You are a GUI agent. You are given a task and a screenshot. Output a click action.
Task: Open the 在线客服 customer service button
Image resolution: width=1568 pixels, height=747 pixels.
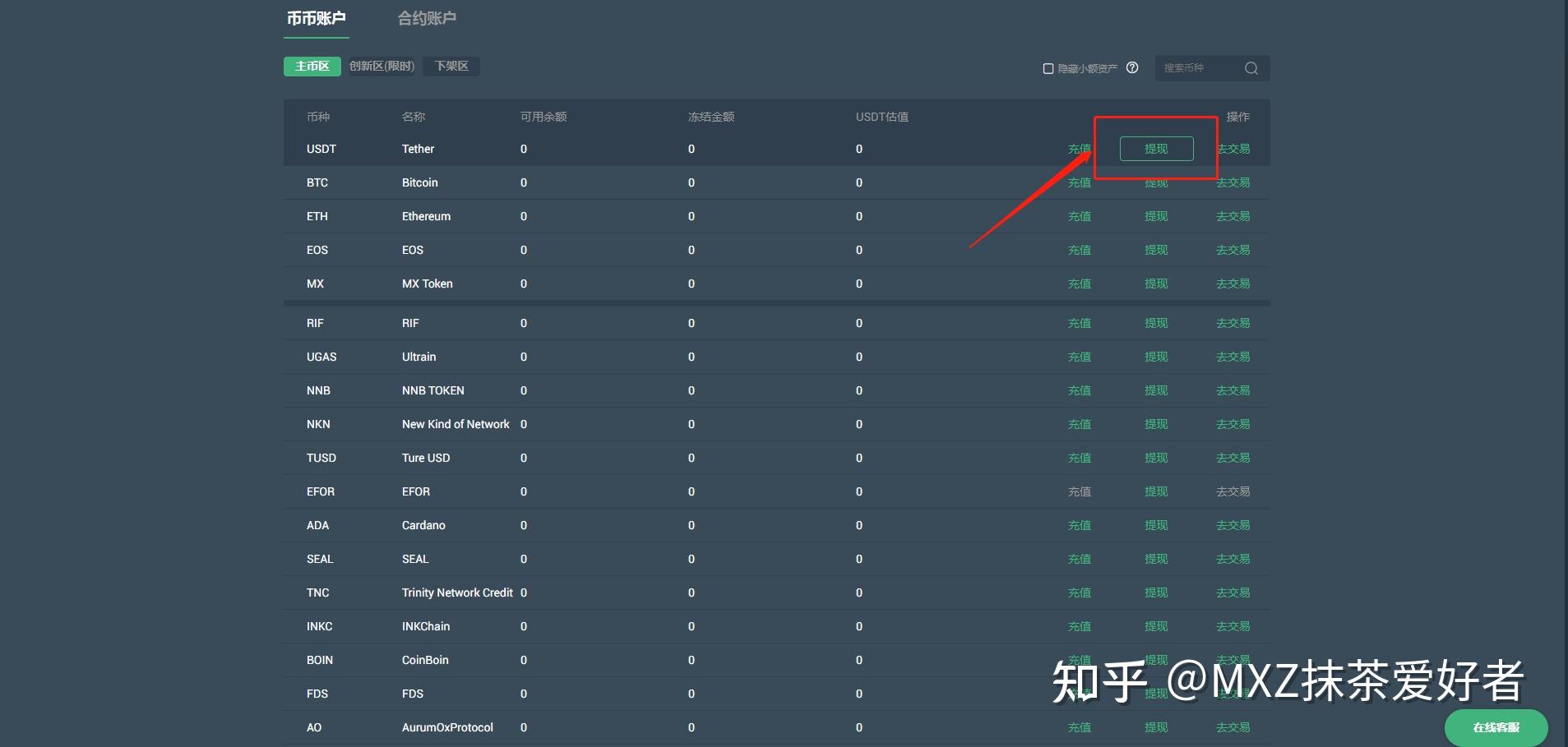[1496, 726]
